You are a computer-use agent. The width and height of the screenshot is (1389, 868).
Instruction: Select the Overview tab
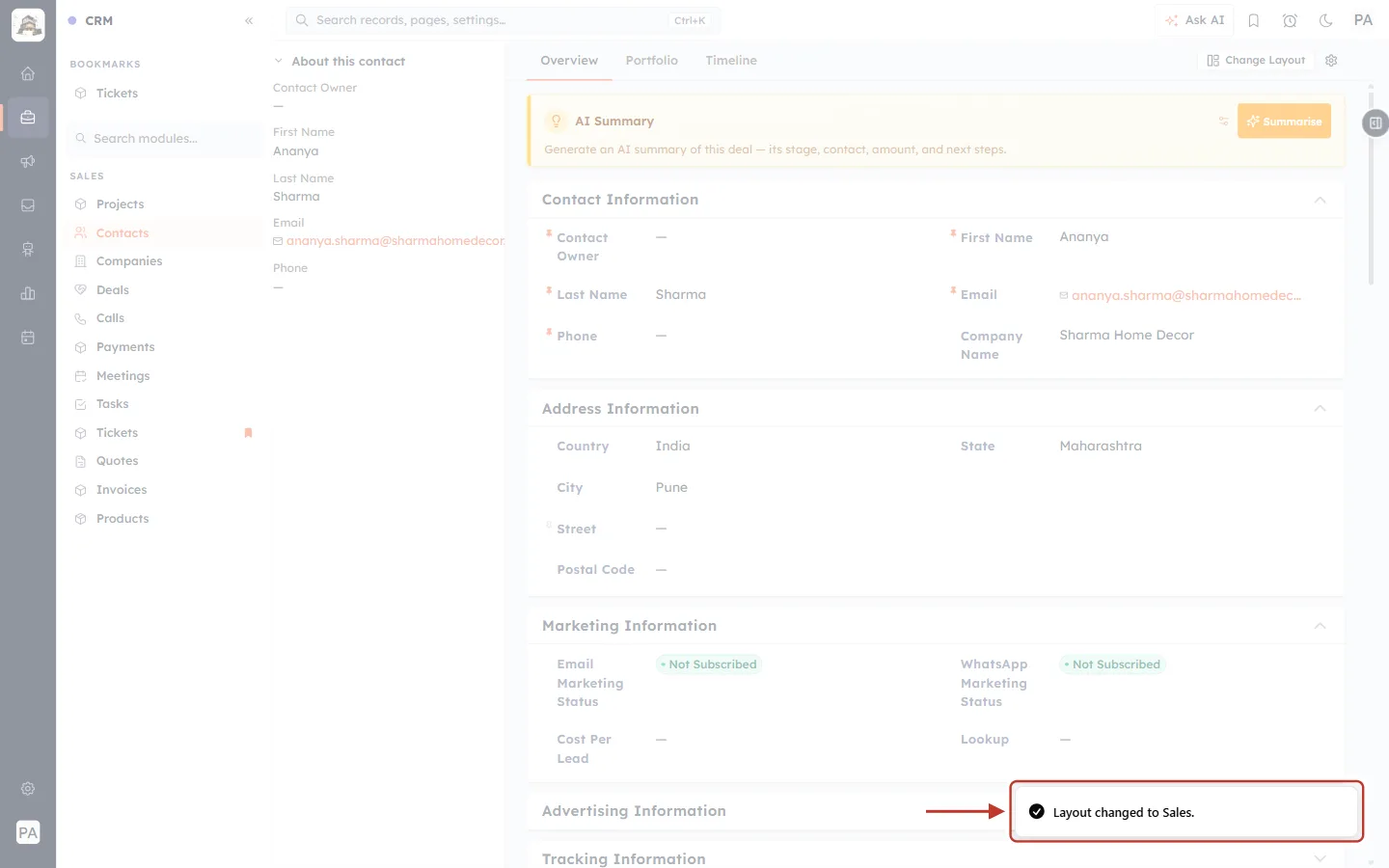569,60
